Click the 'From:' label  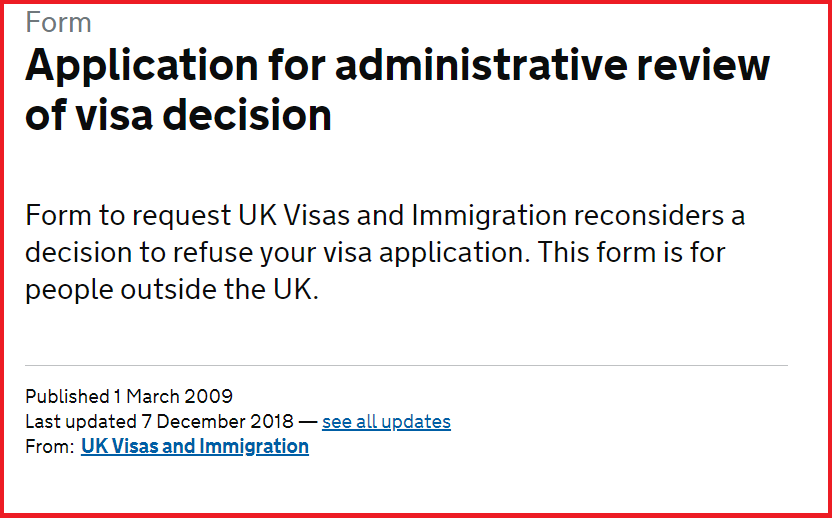pyautogui.click(x=49, y=447)
